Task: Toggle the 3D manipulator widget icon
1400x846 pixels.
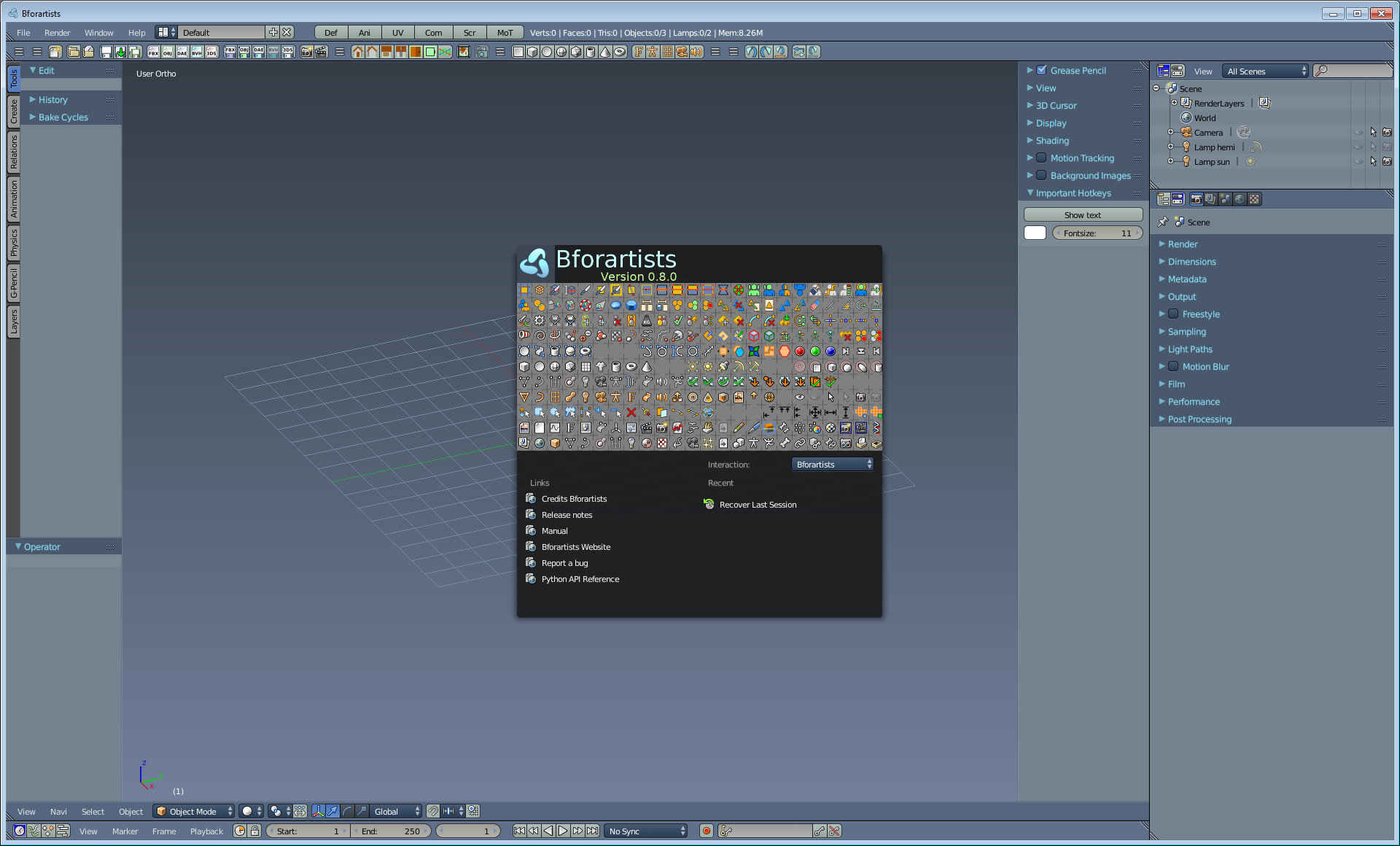Action: (x=318, y=811)
